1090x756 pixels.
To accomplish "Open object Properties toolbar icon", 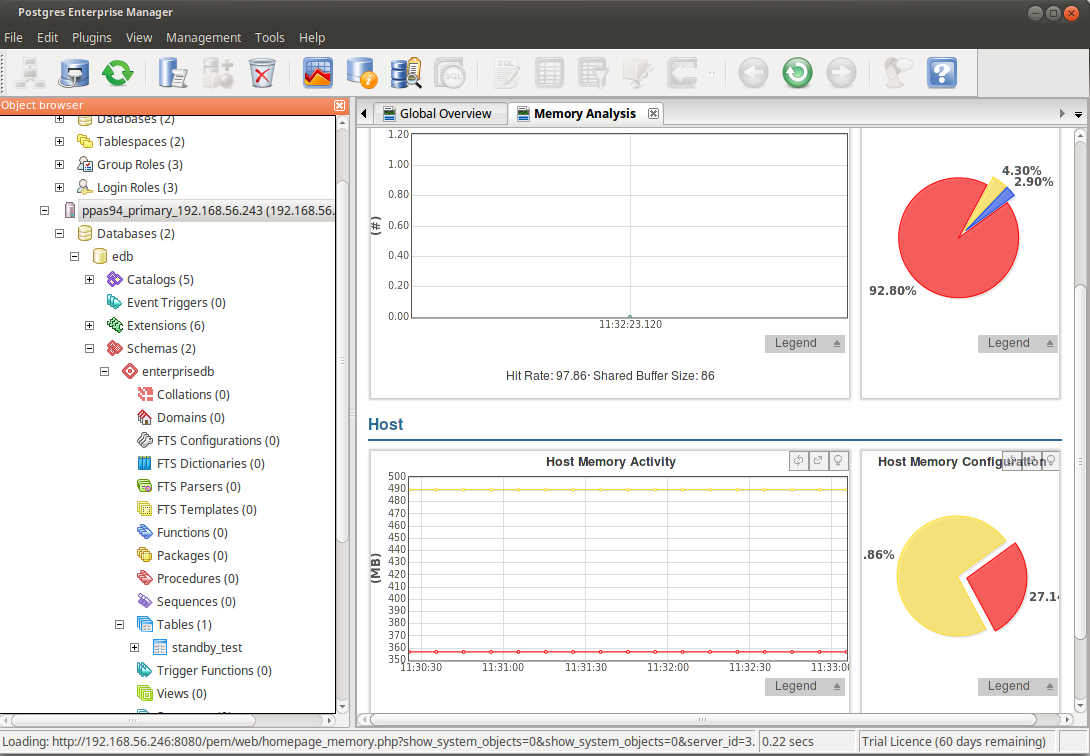I will pos(172,72).
